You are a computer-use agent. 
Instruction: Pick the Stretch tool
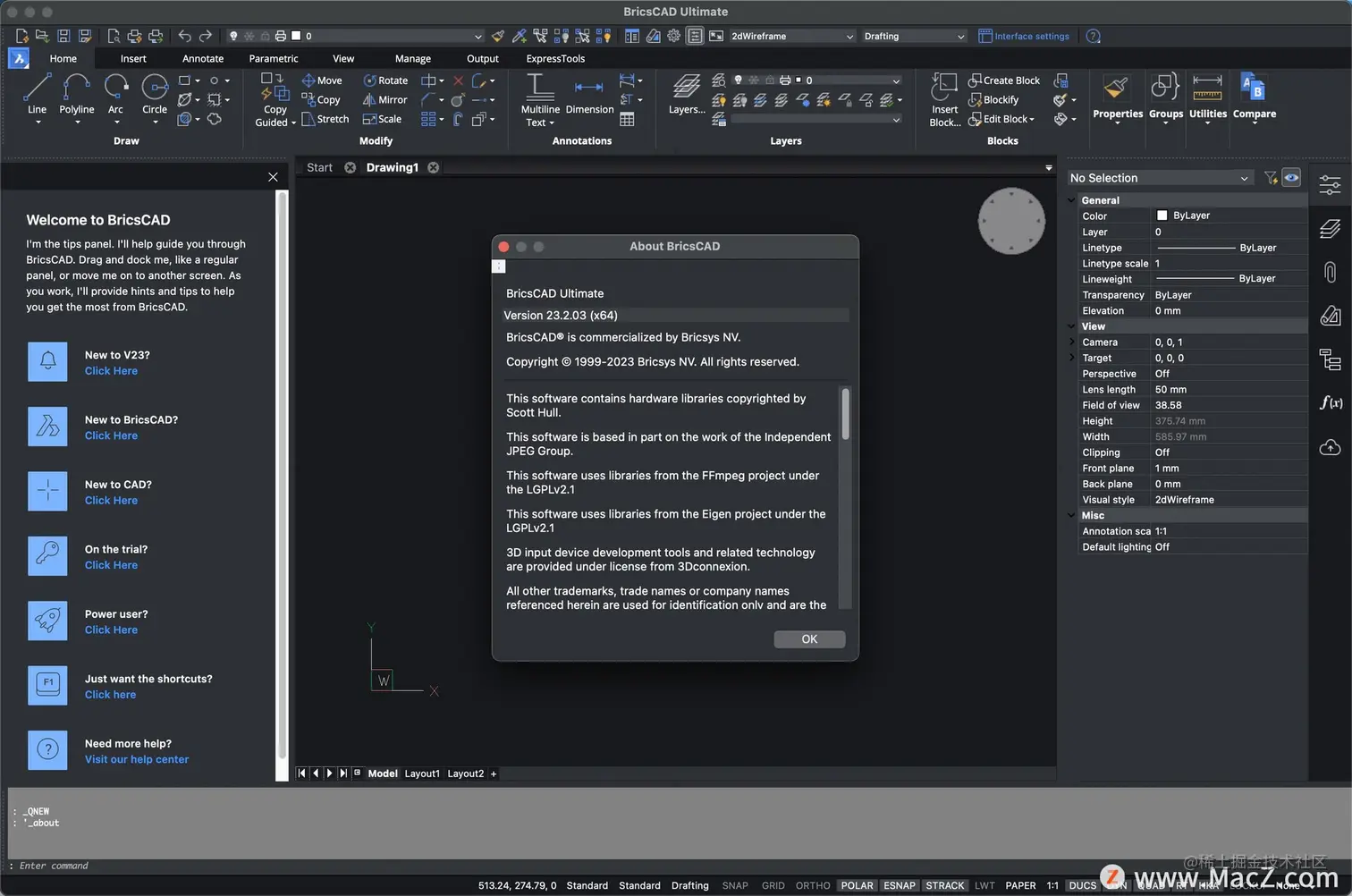click(x=325, y=119)
